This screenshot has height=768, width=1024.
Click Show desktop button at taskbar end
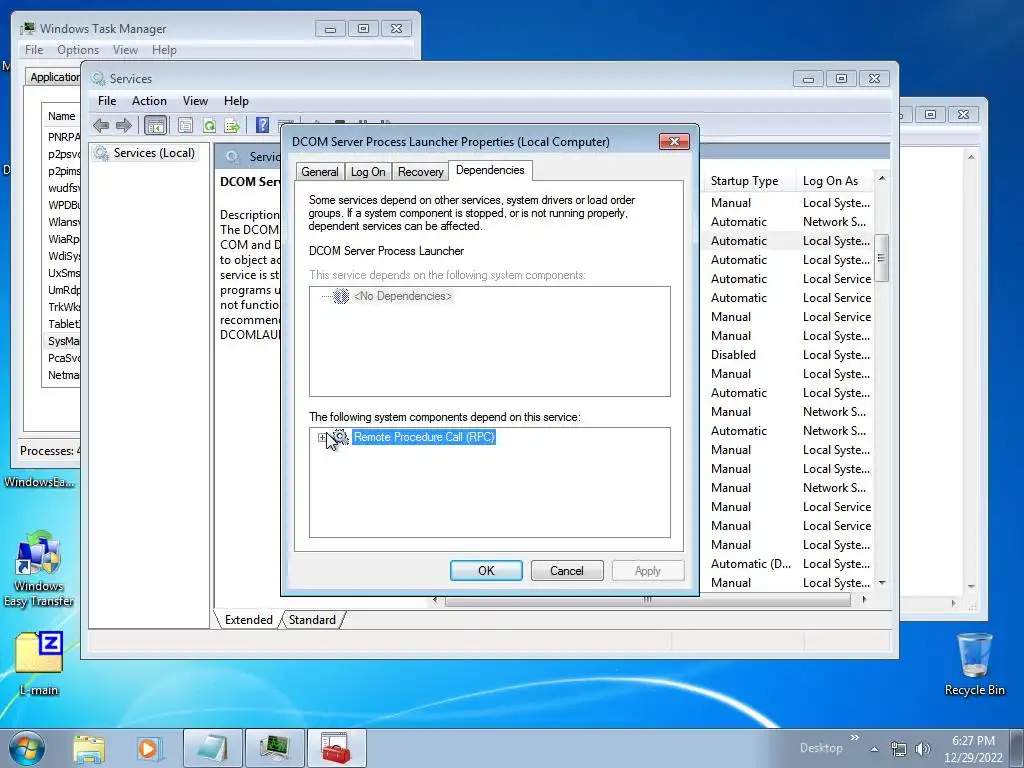coord(1017,748)
